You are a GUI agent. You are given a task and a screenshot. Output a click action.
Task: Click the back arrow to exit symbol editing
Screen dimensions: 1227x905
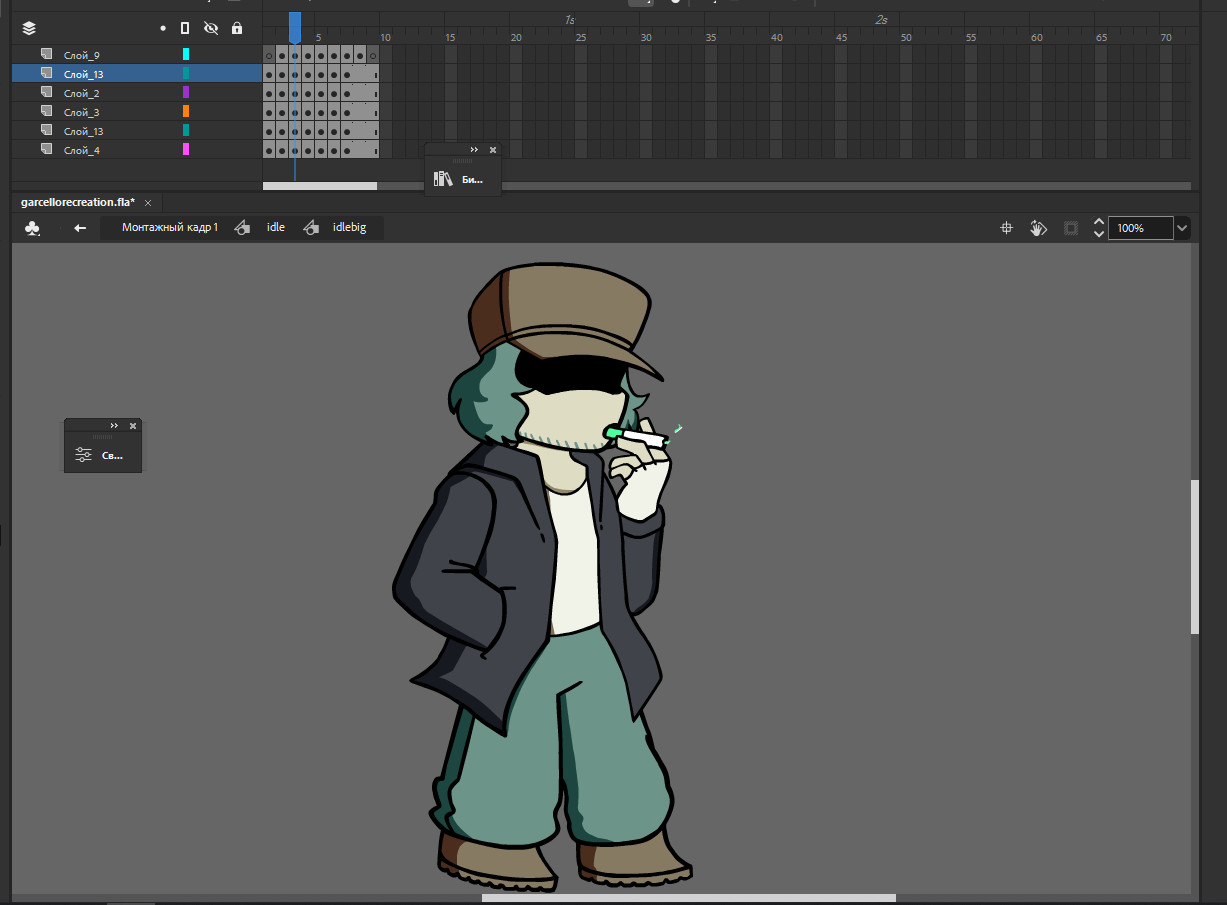tap(80, 227)
